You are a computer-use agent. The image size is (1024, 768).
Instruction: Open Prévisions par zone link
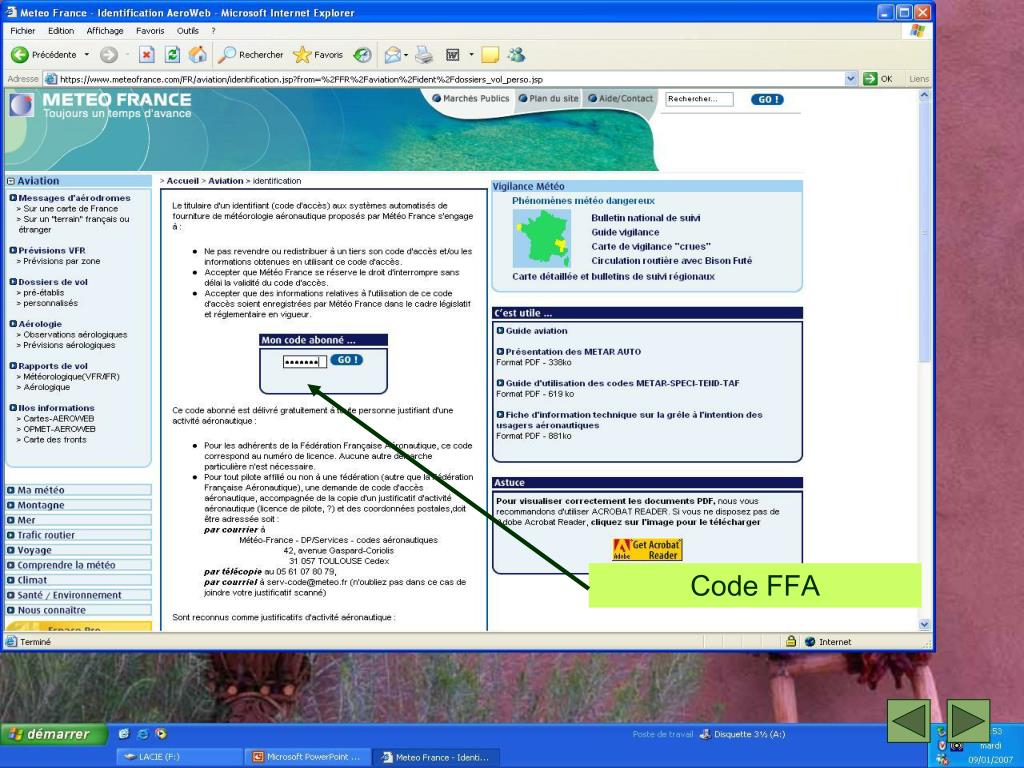(61, 261)
